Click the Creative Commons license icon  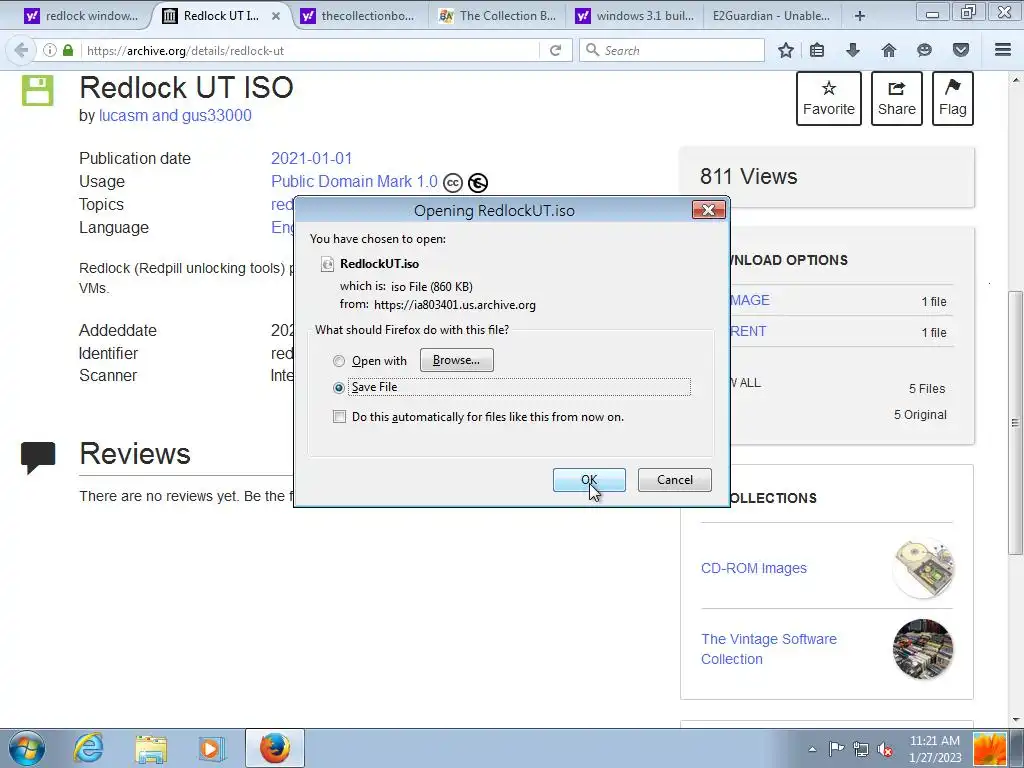(x=453, y=183)
